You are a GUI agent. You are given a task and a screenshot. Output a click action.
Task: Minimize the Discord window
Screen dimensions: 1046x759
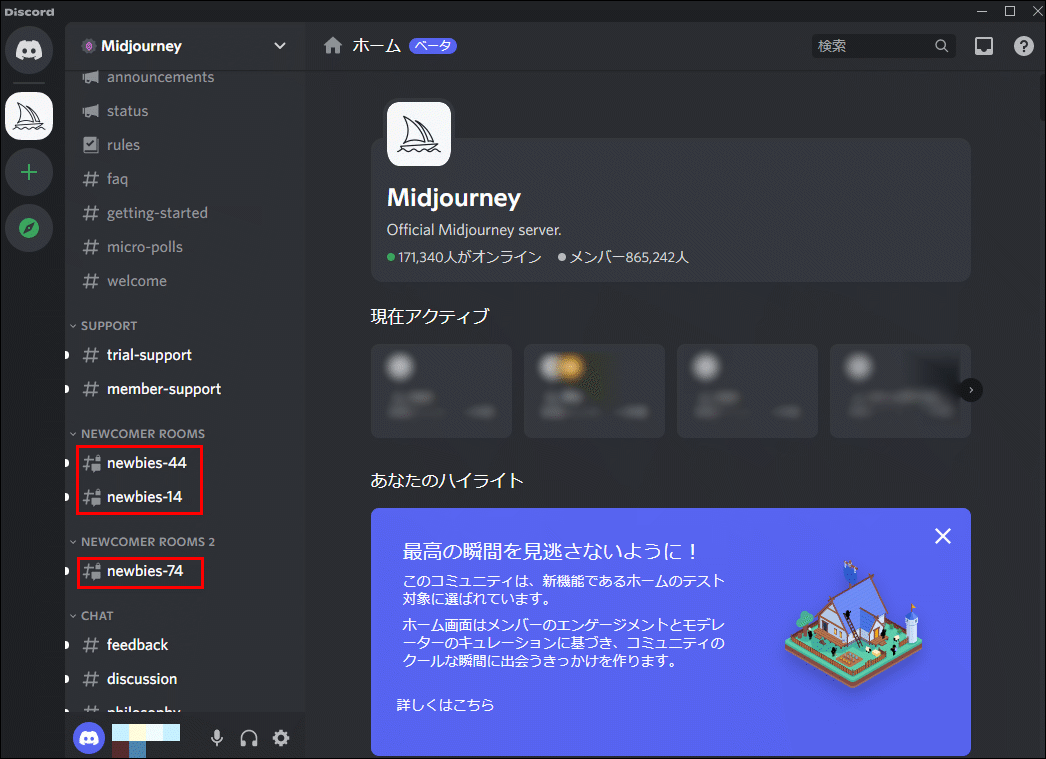pos(982,11)
